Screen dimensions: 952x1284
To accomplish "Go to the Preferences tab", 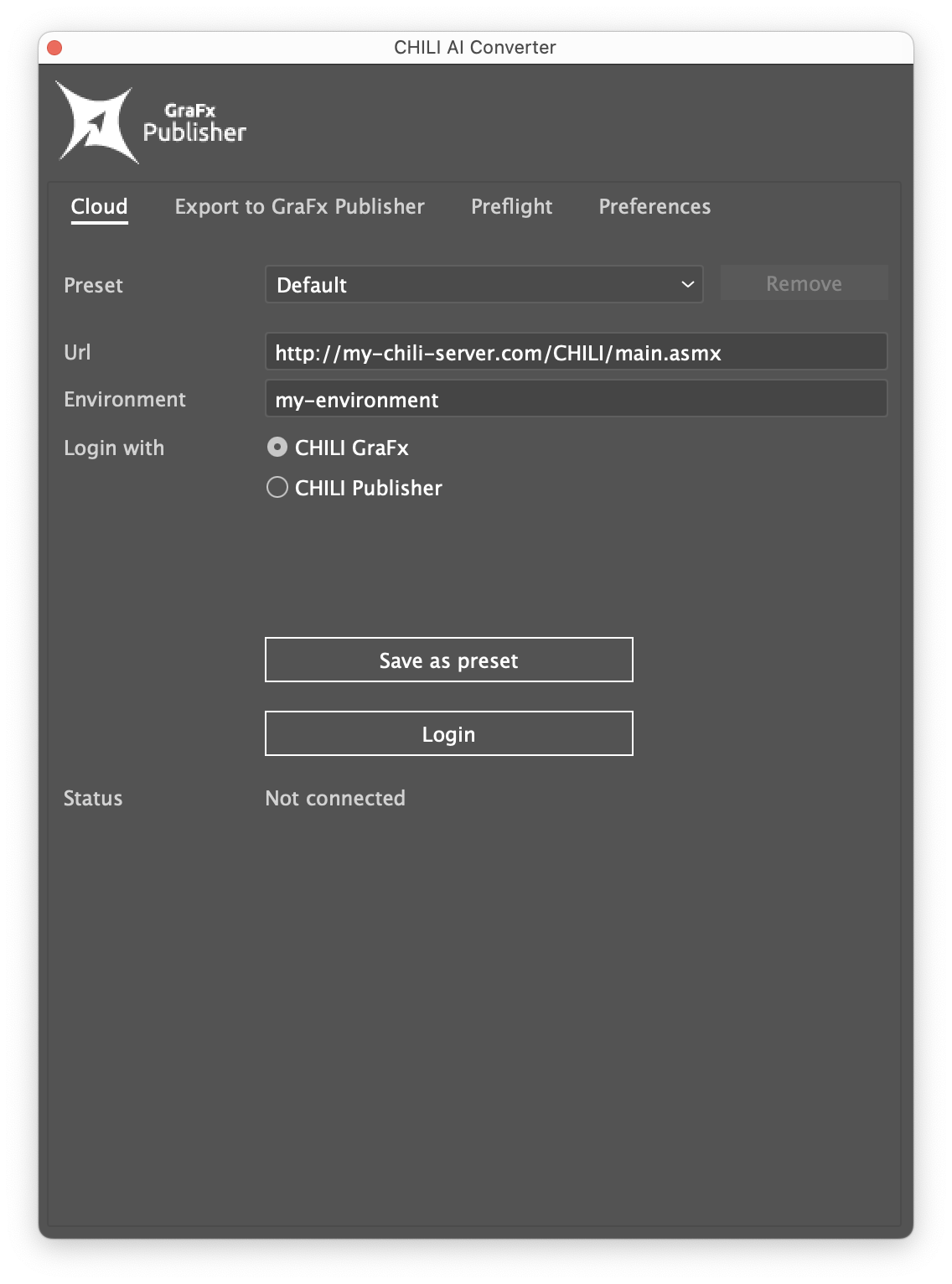I will point(654,207).
